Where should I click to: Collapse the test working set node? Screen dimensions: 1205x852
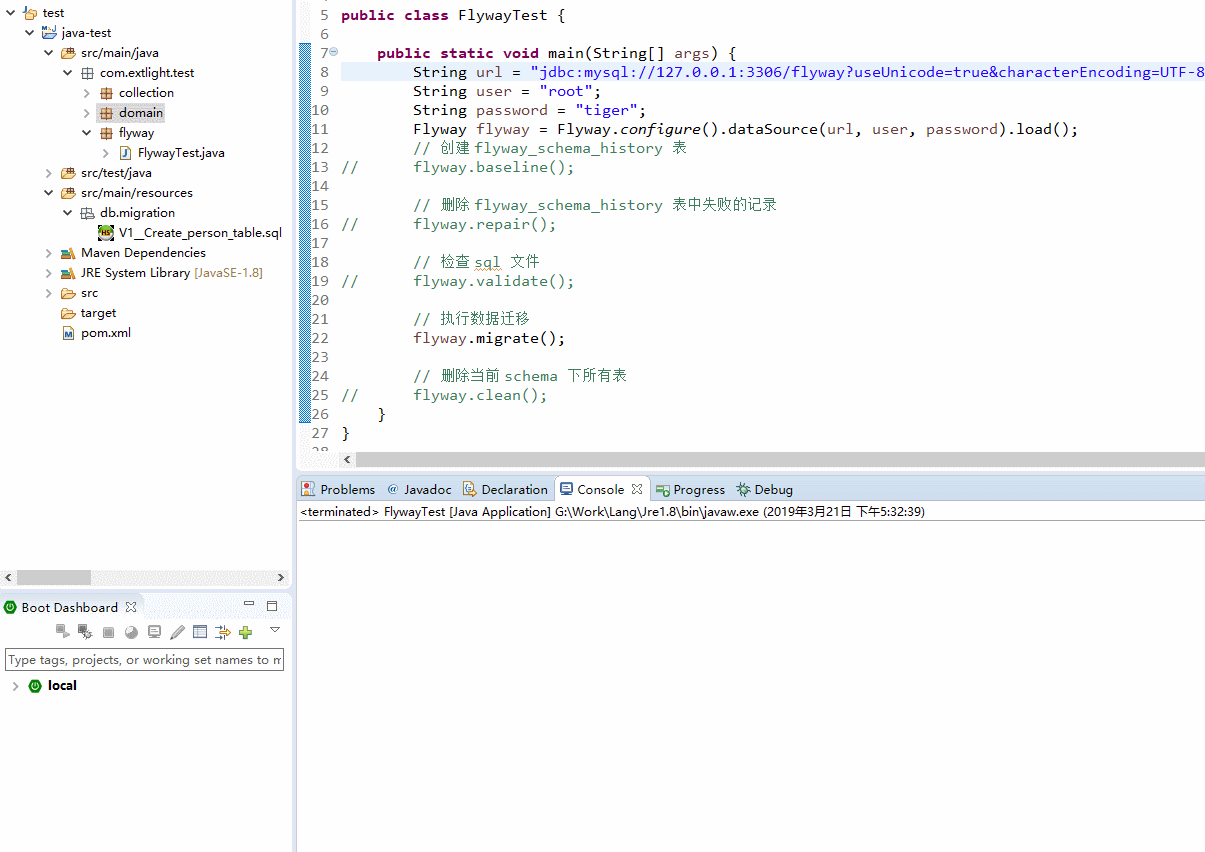(x=11, y=13)
